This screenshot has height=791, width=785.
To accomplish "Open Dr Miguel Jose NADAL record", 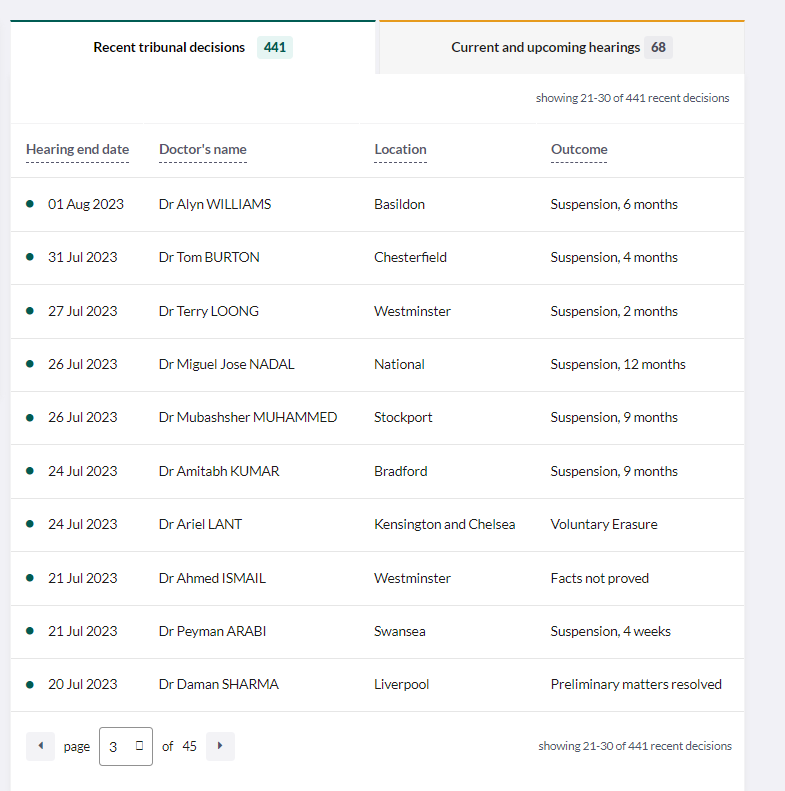I will click(227, 364).
